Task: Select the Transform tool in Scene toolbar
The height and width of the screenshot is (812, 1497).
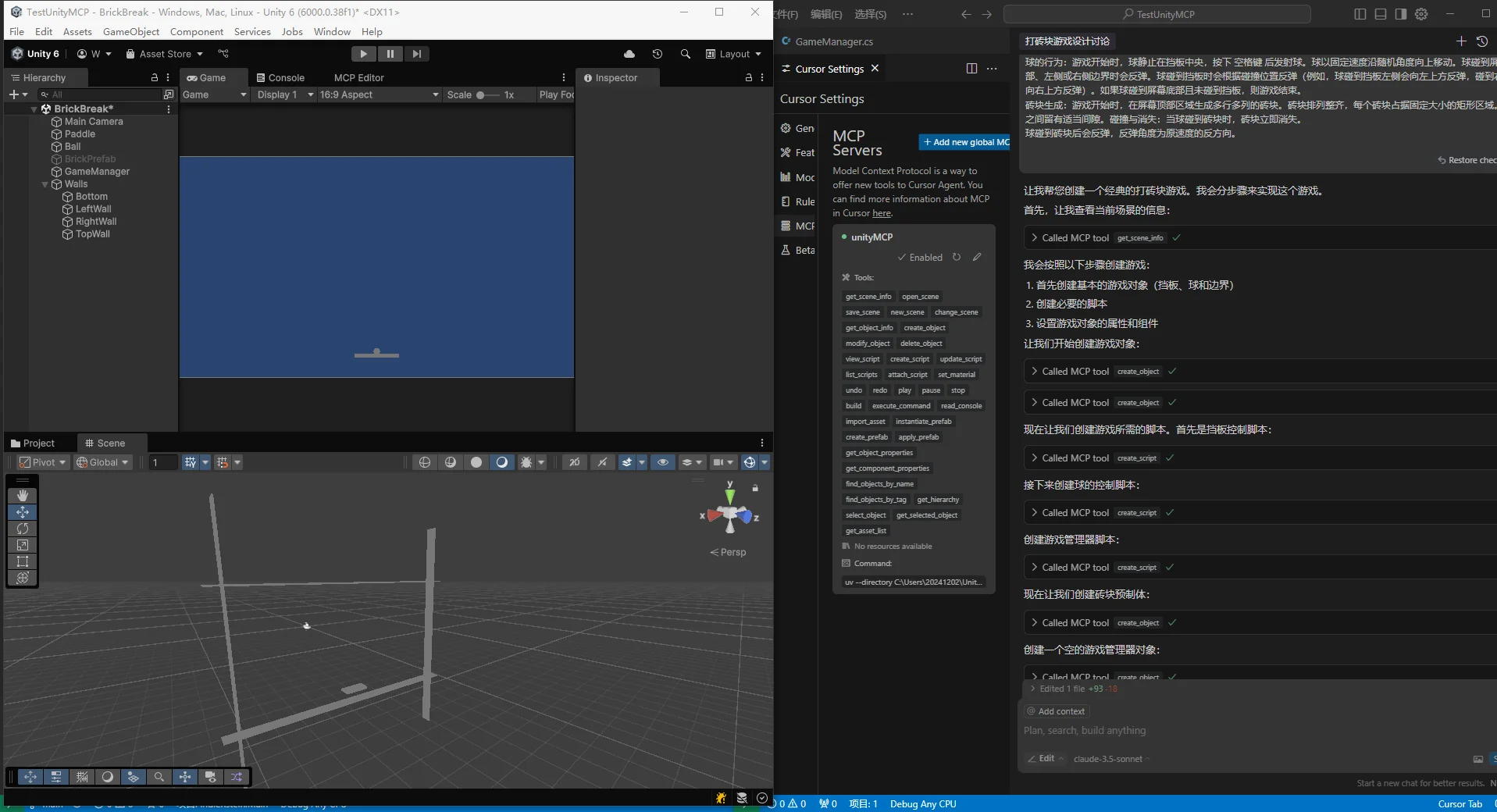Action: 23,578
